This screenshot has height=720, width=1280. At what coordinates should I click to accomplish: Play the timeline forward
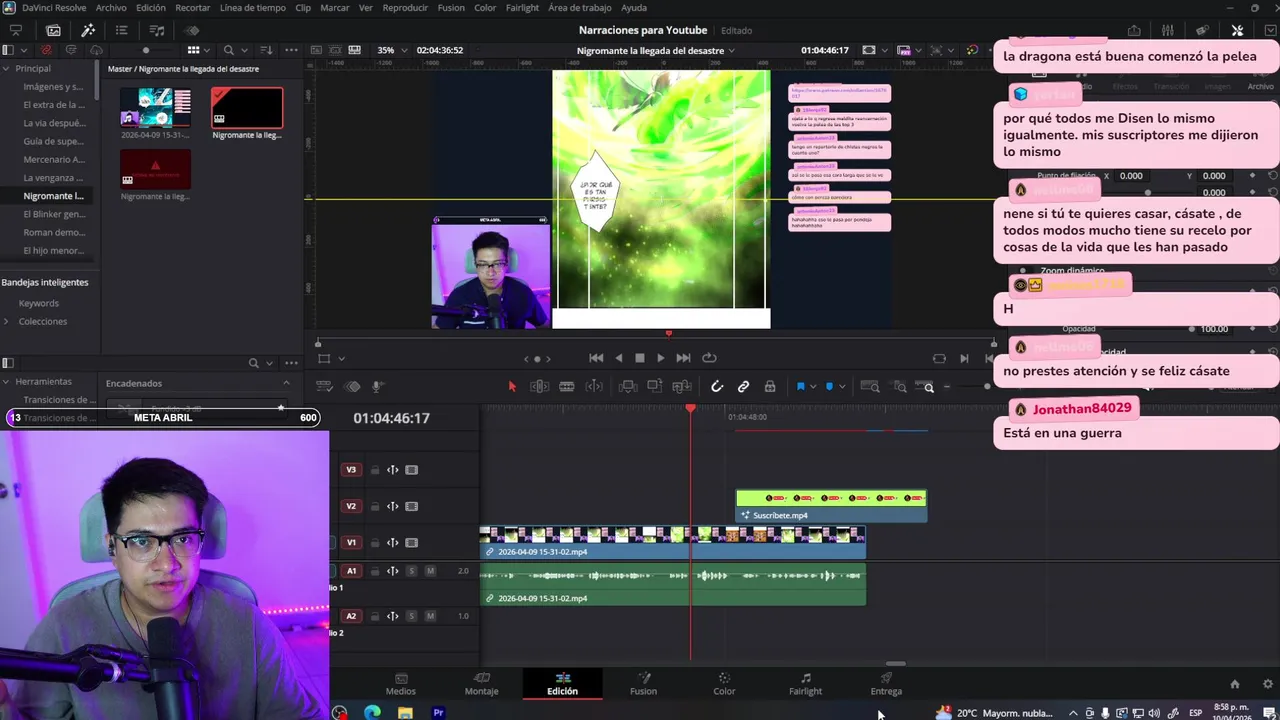[661, 358]
